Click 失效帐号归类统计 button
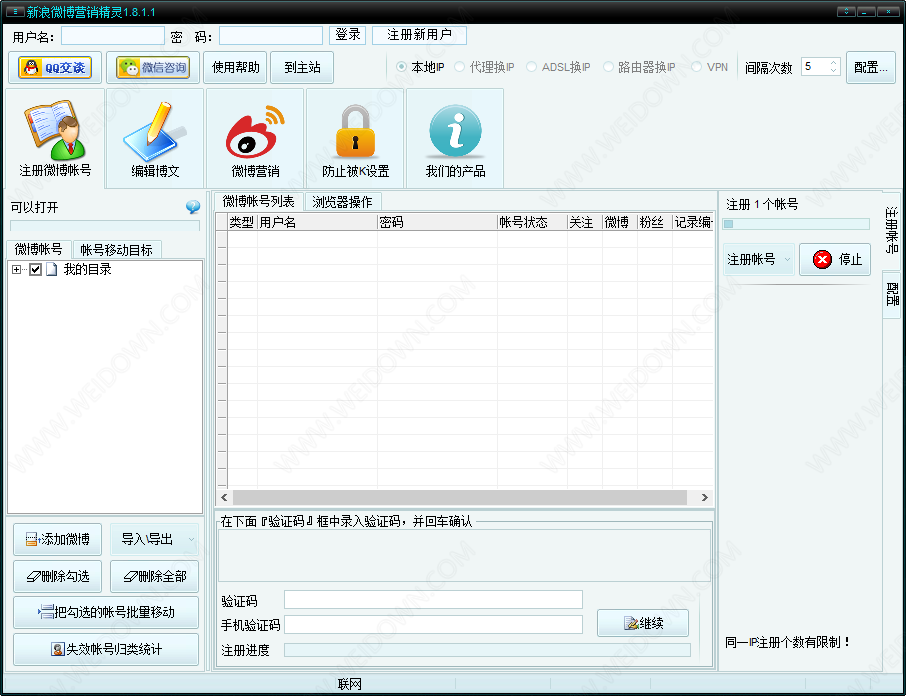 (106, 649)
